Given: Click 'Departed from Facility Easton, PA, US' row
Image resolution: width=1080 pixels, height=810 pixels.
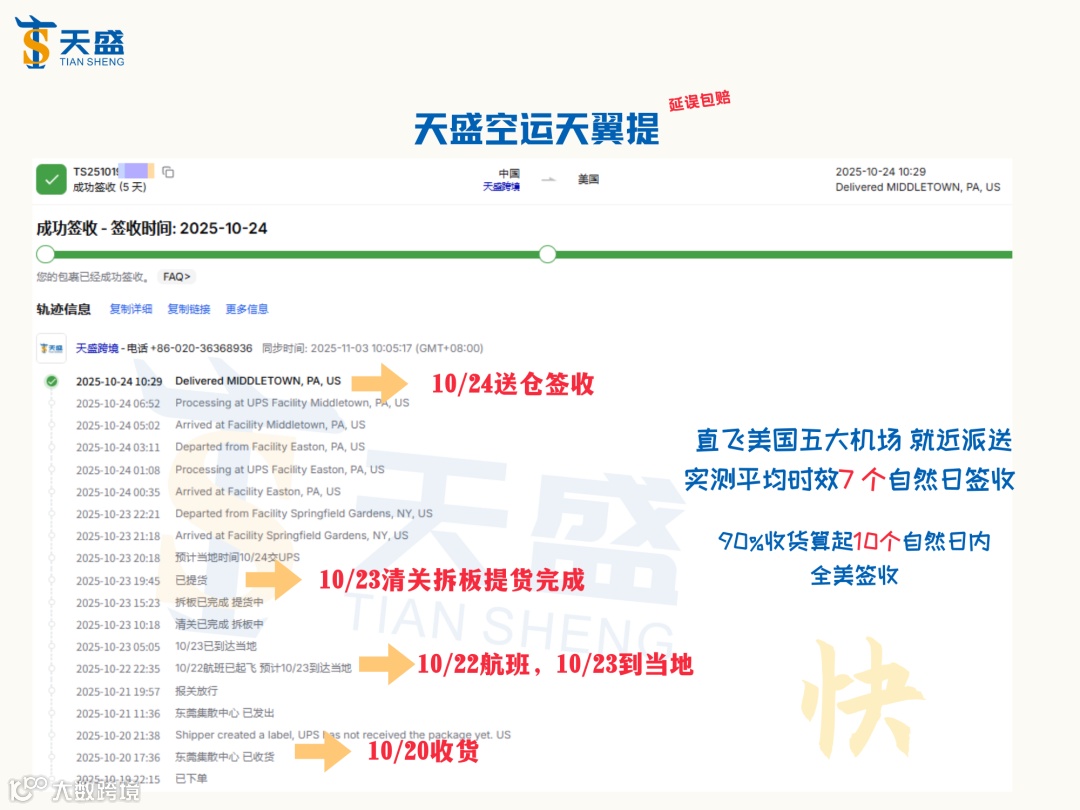Looking at the screenshot, I should click(220, 447).
